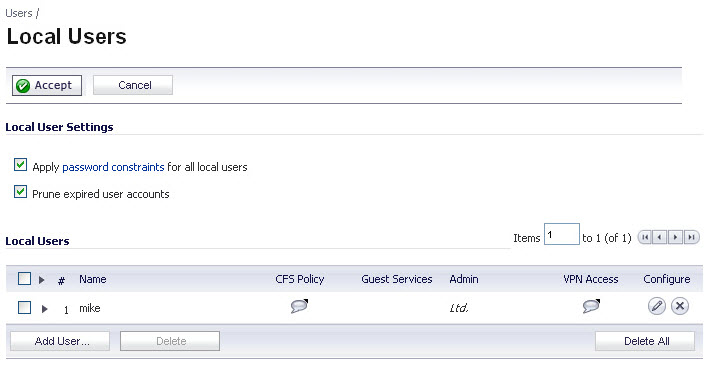Go to first page of items
Image resolution: width=706 pixels, height=386 pixels.
click(x=645, y=237)
